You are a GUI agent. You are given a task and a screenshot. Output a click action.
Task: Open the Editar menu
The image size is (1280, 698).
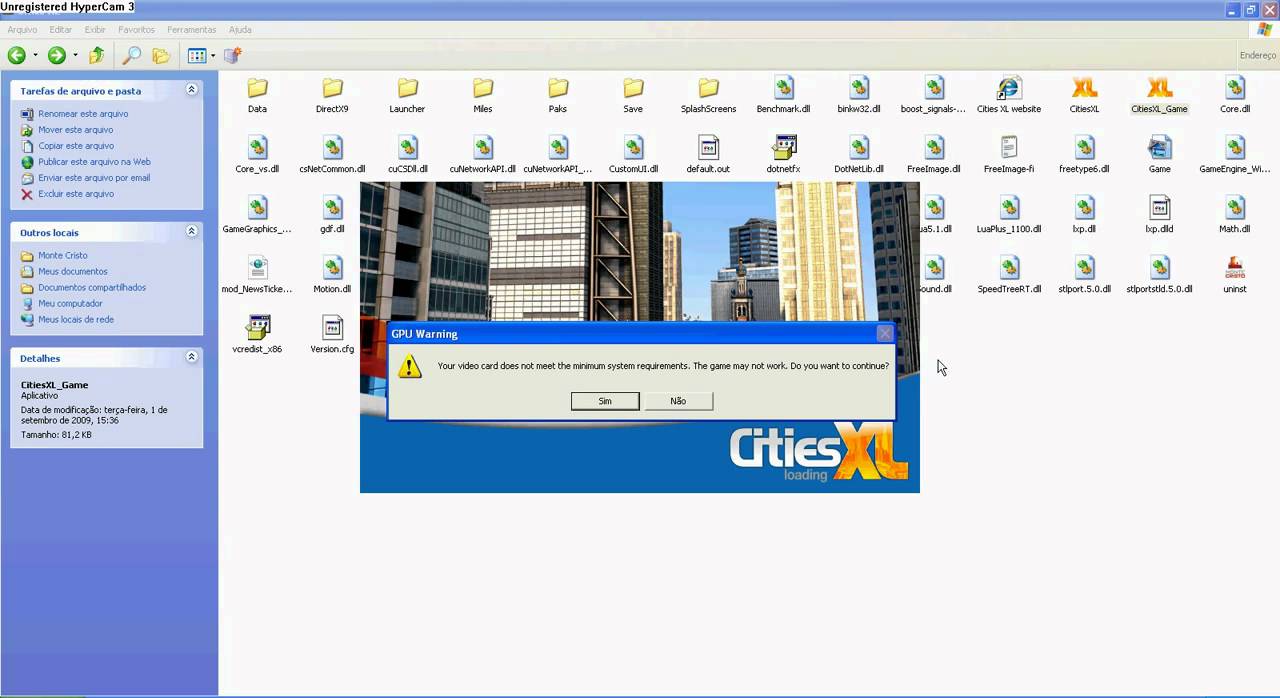(60, 30)
